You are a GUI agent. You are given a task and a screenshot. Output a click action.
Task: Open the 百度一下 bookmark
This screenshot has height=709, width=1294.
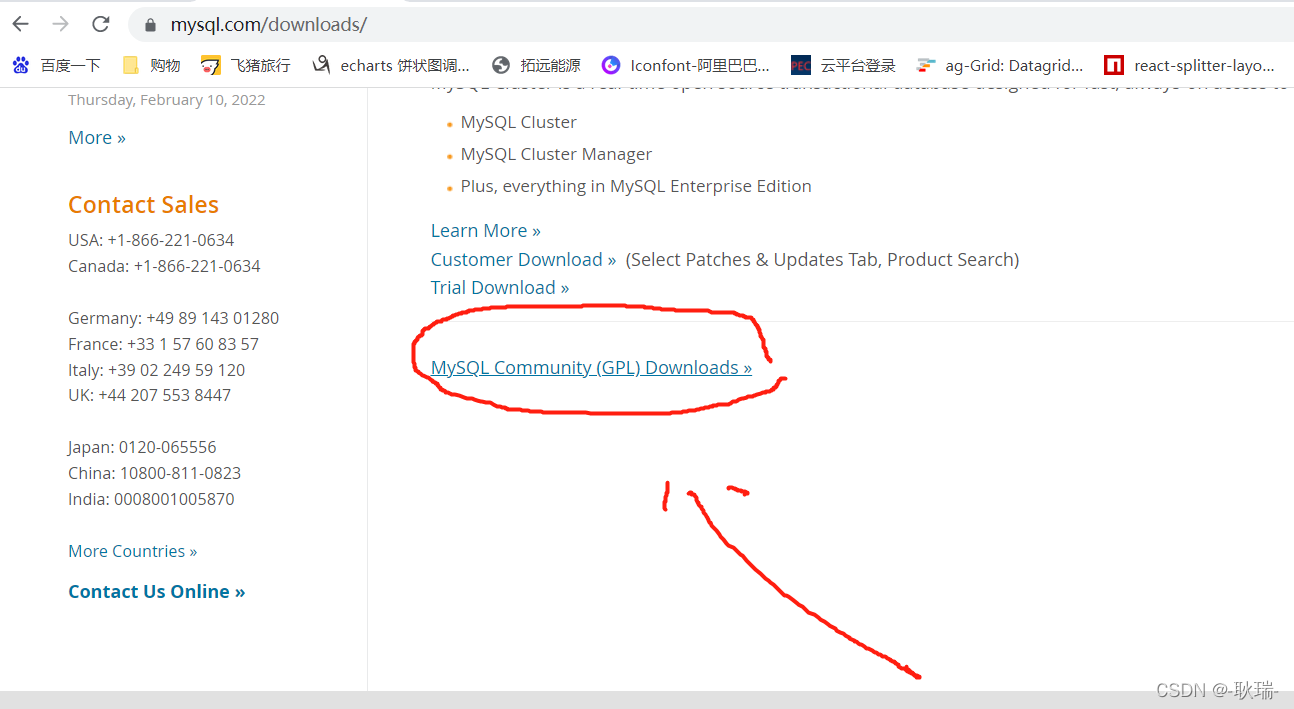pyautogui.click(x=56, y=64)
